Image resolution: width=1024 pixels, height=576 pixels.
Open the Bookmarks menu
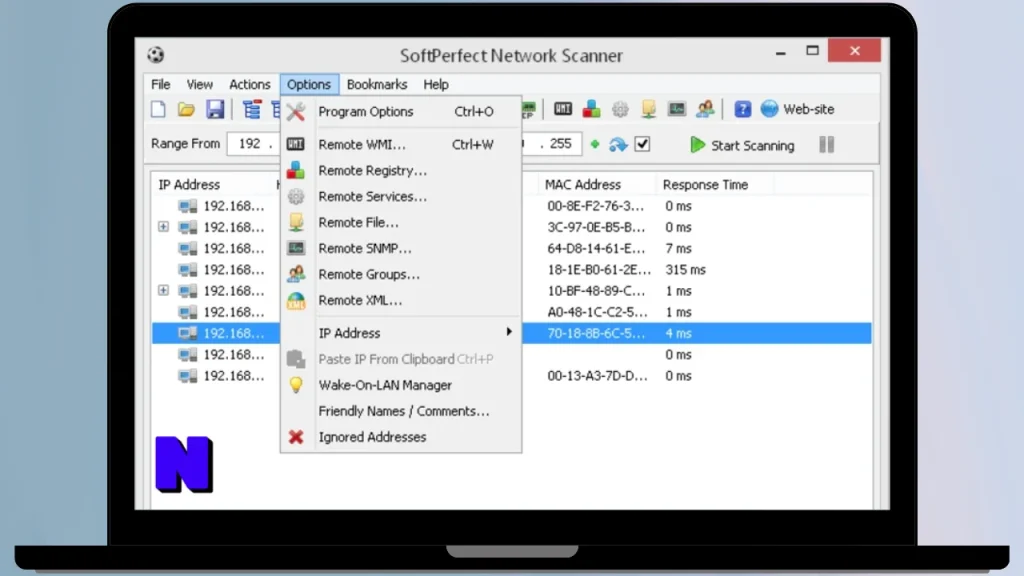tap(377, 84)
